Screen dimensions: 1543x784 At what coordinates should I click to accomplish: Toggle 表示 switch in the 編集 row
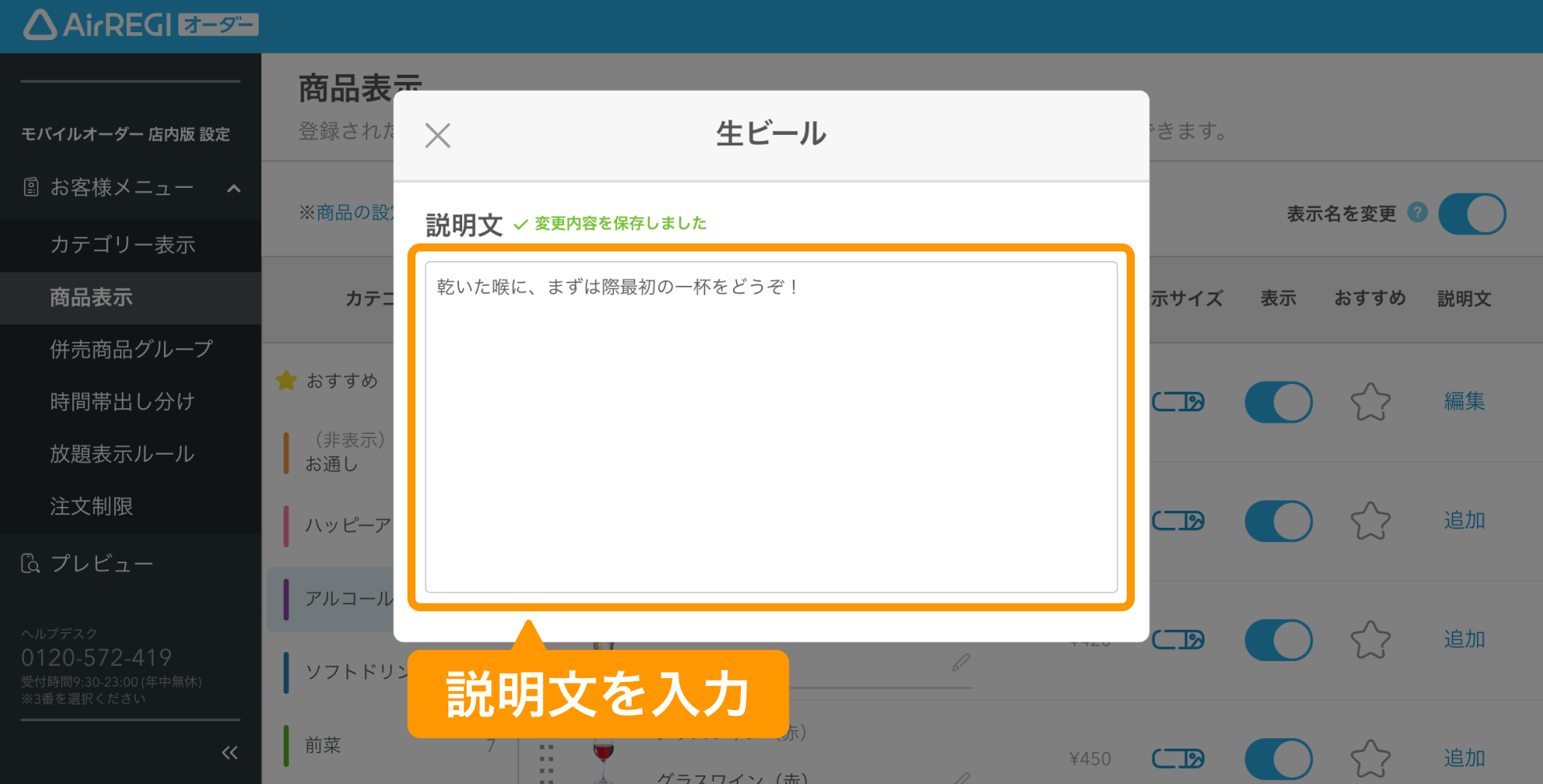coord(1279,402)
